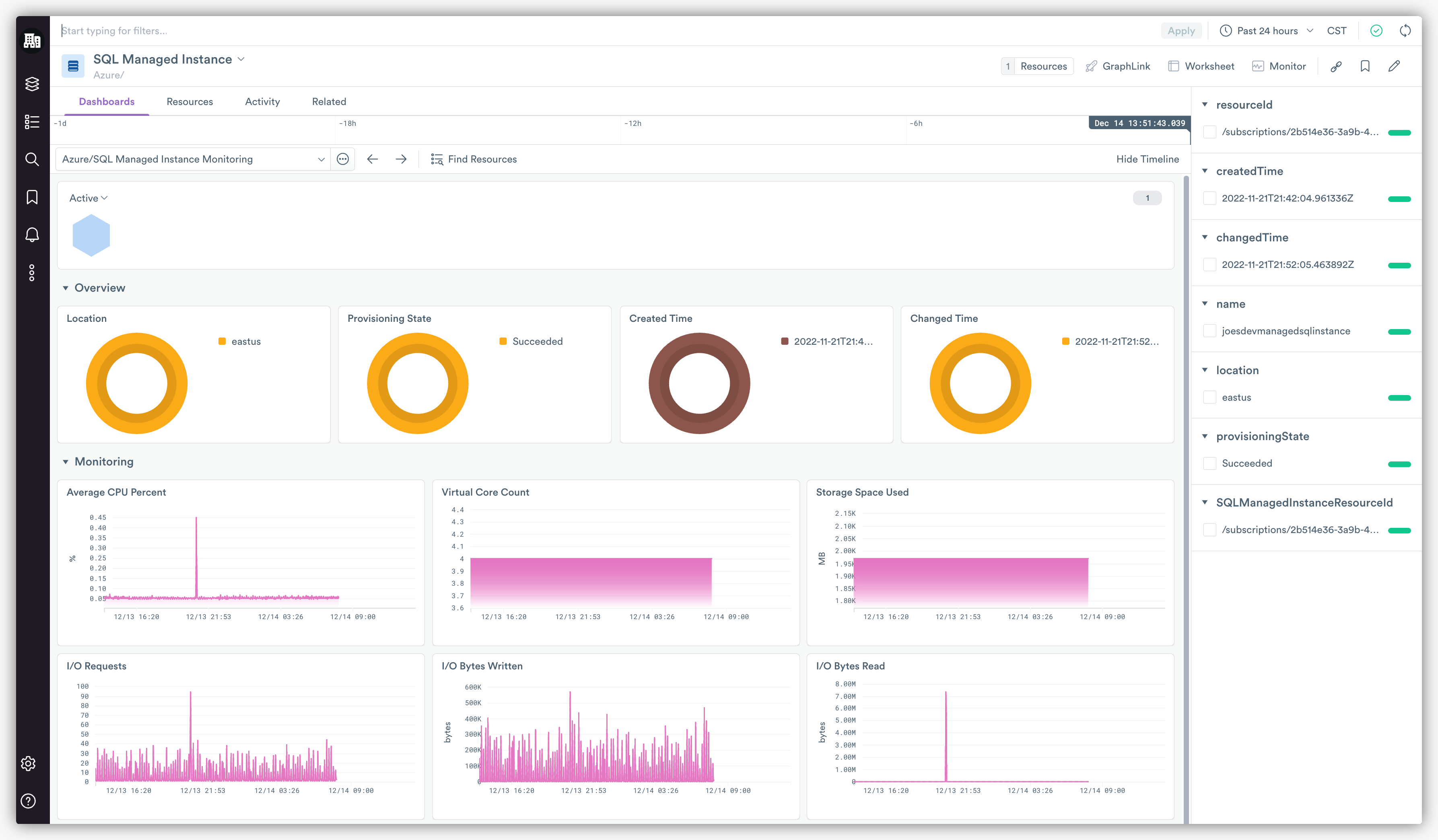
Task: Open settings gear in sidebar
Action: click(x=28, y=764)
